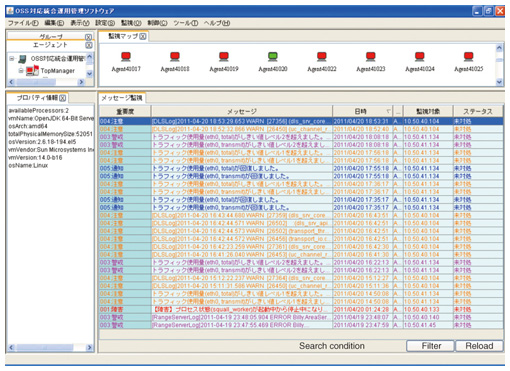Viewport: 510px width, 371px height.
Task: Sort by the 監視対象 column header
Action: point(428,111)
